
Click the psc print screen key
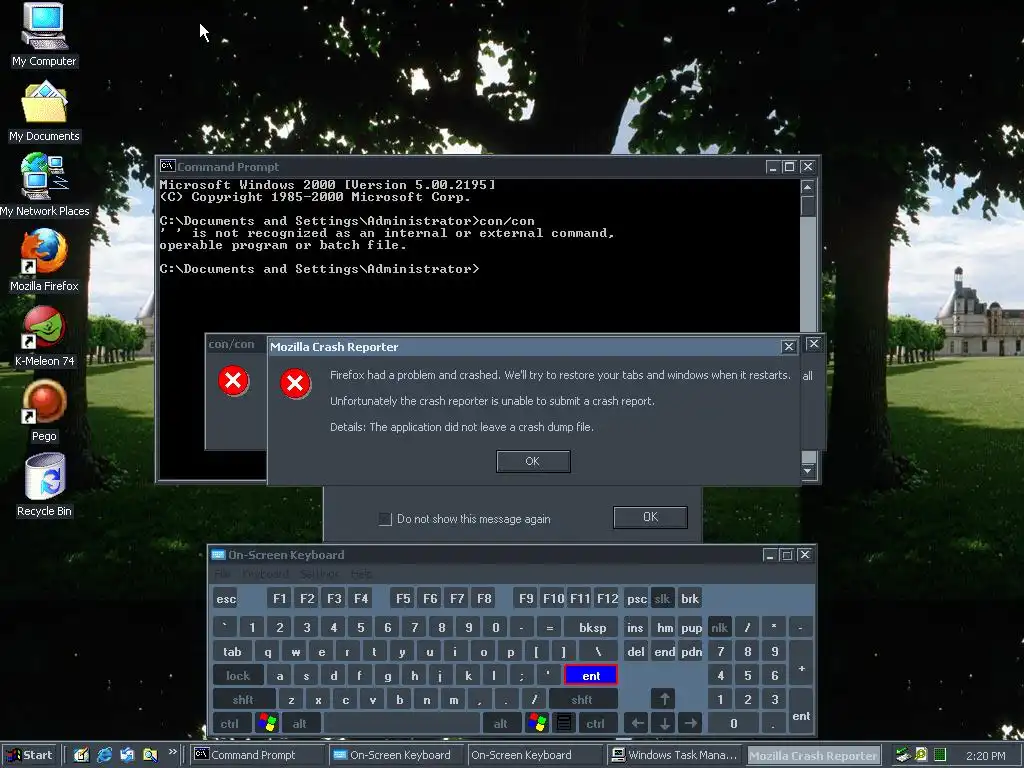[x=636, y=599]
